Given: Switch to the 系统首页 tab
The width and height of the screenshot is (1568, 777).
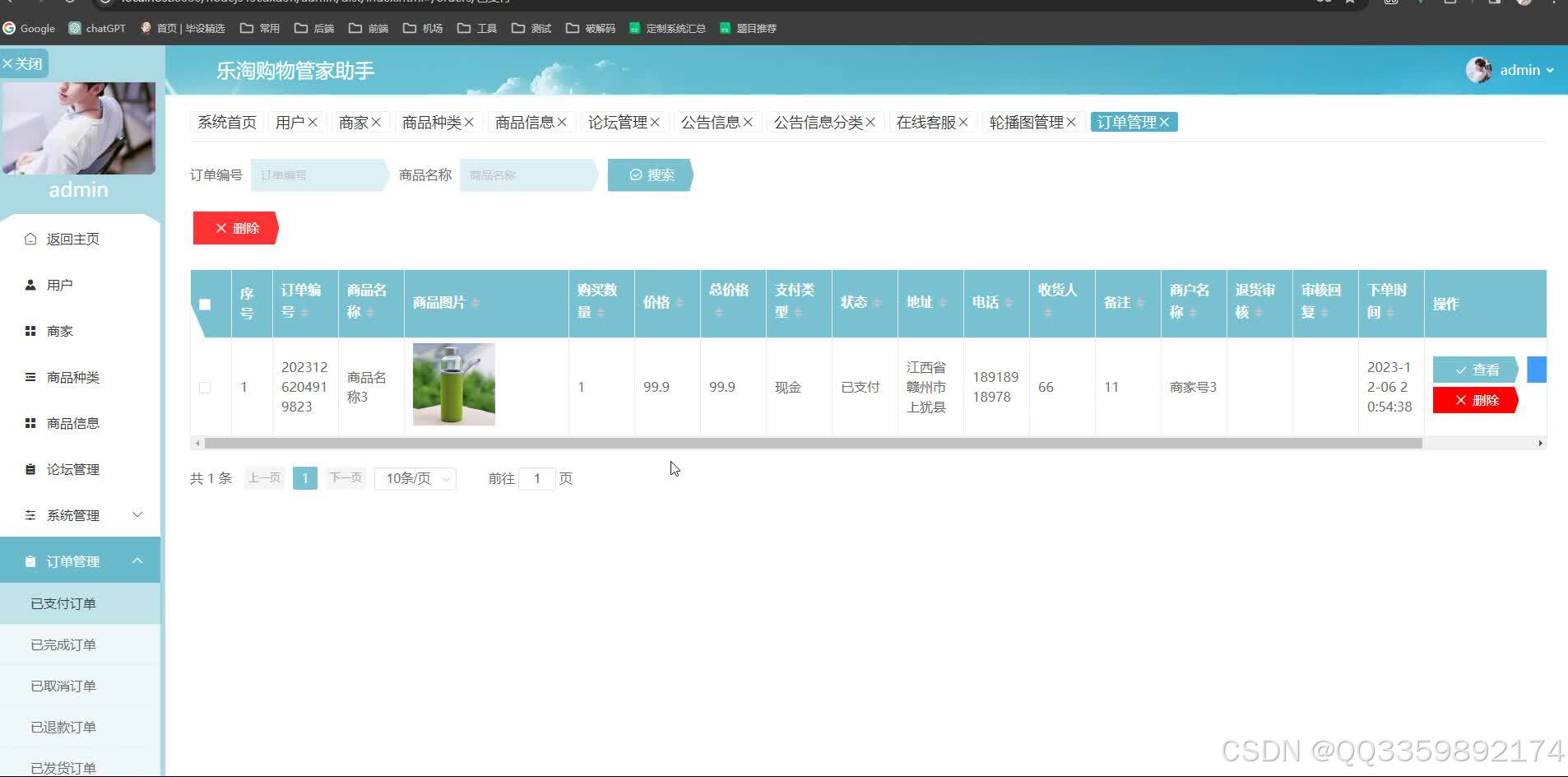Looking at the screenshot, I should click(x=226, y=123).
